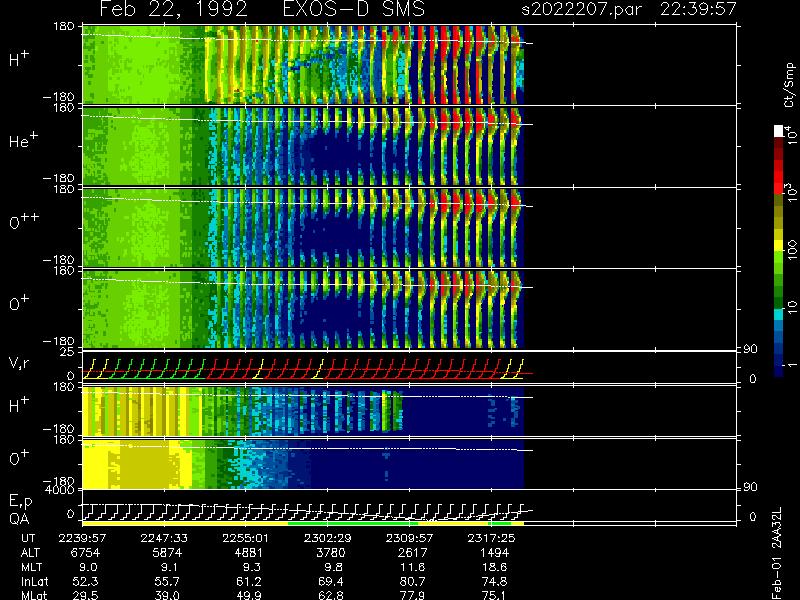Select UT value "2302:29"
800x600 pixels.
(327, 538)
